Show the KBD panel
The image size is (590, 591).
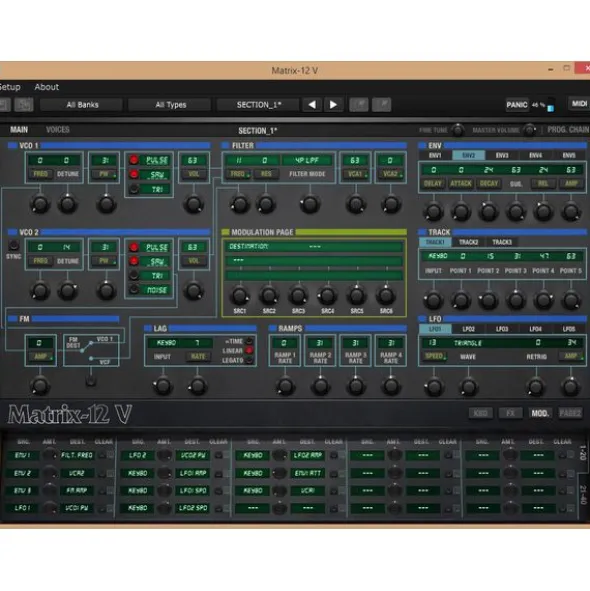[481, 413]
